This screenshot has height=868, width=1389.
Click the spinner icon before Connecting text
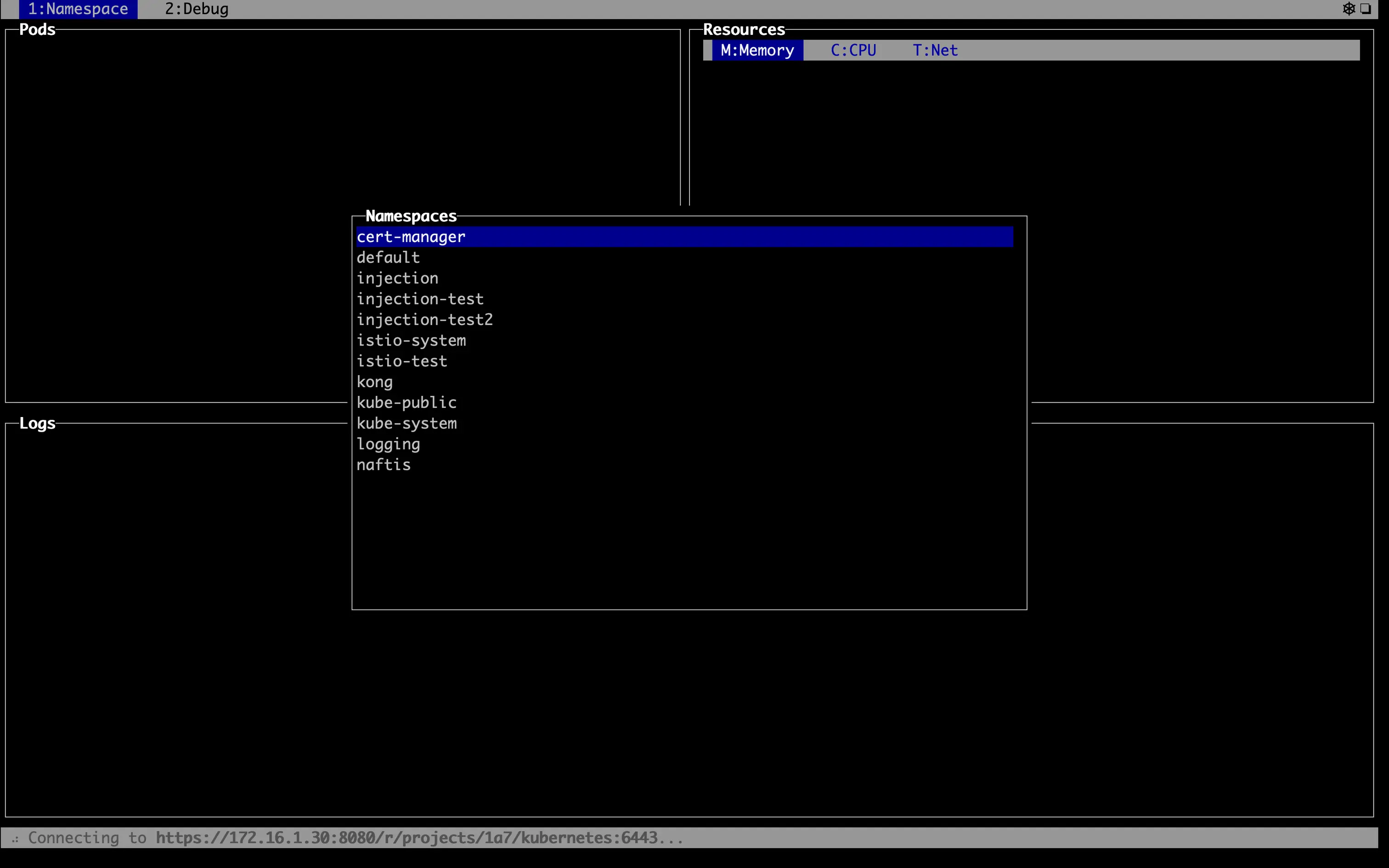tap(16, 839)
